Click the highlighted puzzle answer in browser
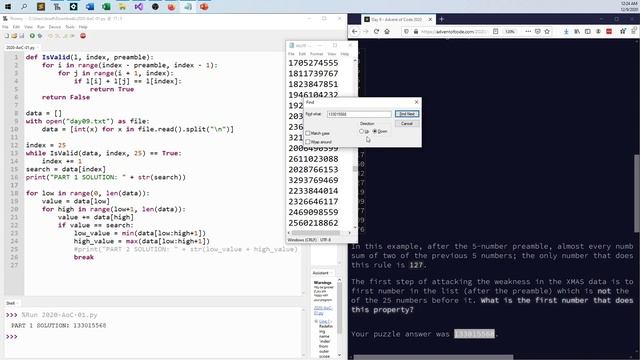The image size is (640, 360). pos(474,334)
